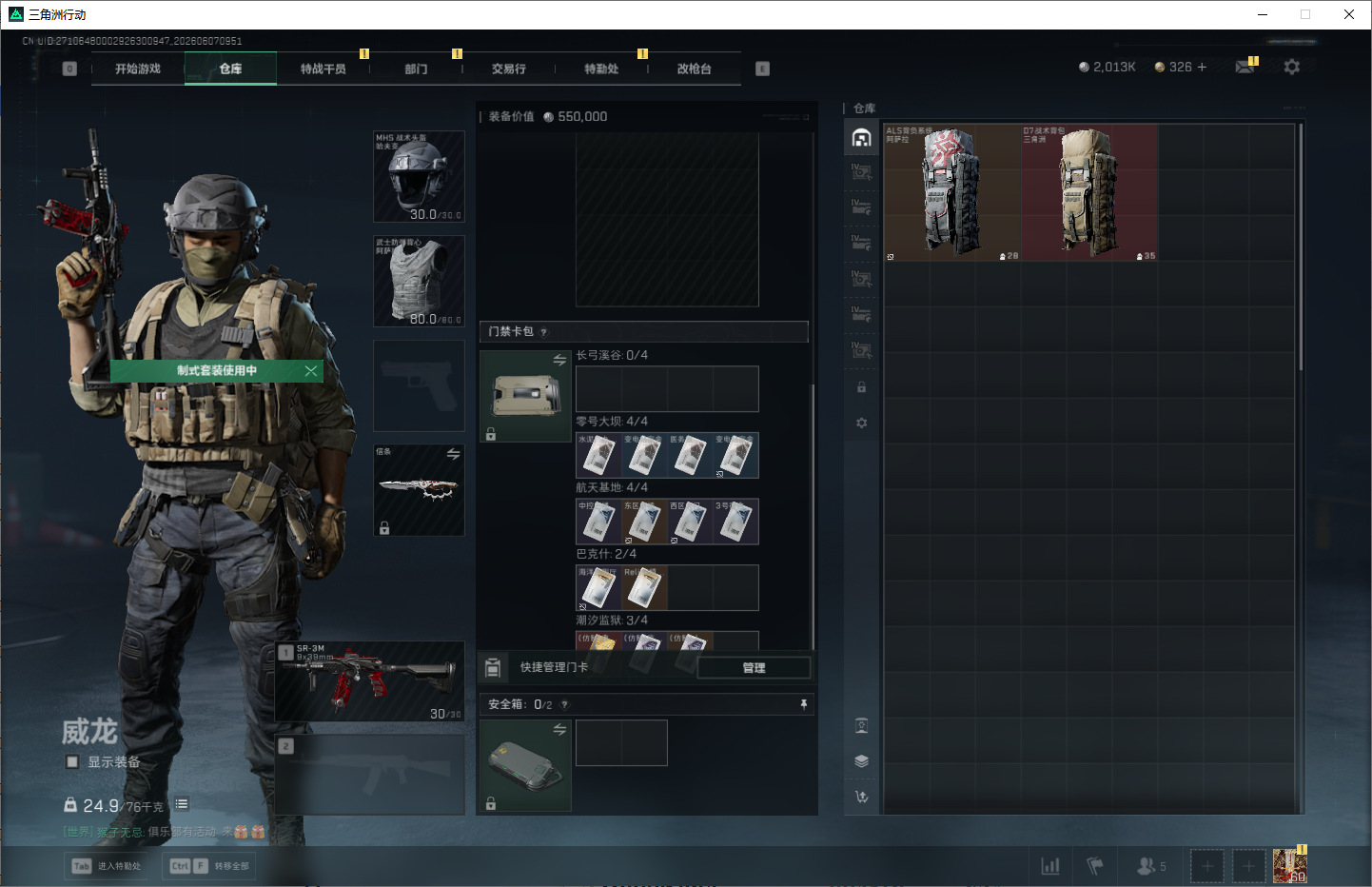Open the settings gear icon

tap(1291, 67)
